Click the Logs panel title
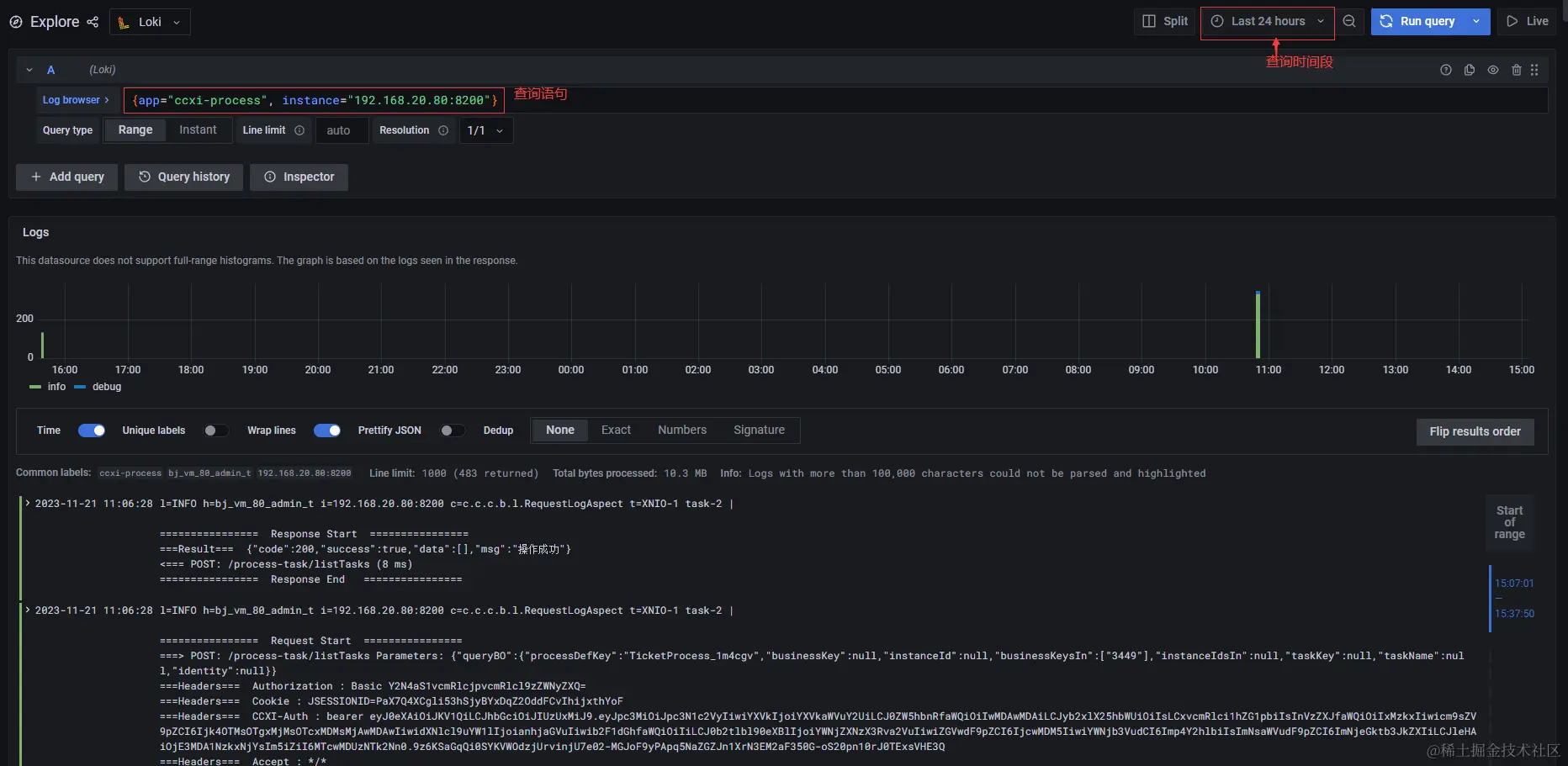 [35, 232]
